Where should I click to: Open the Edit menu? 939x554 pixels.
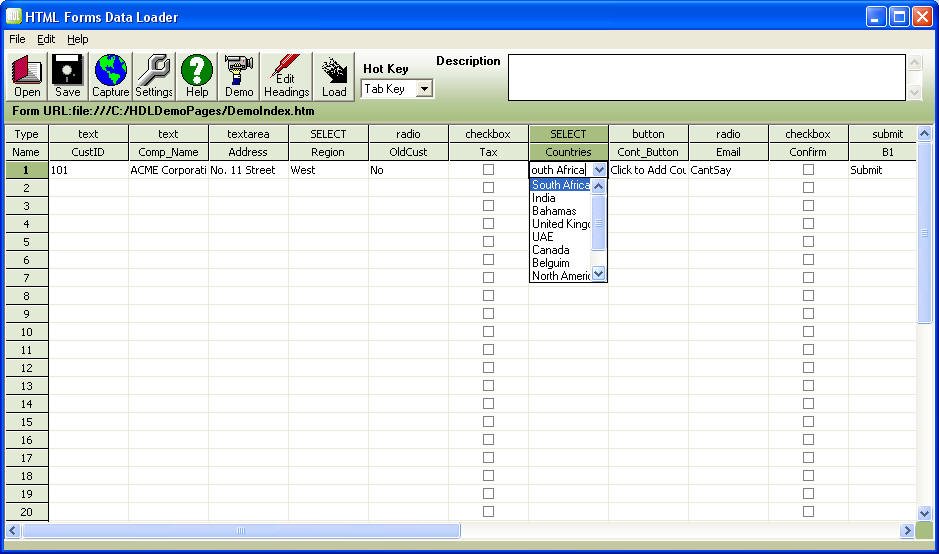[46, 39]
